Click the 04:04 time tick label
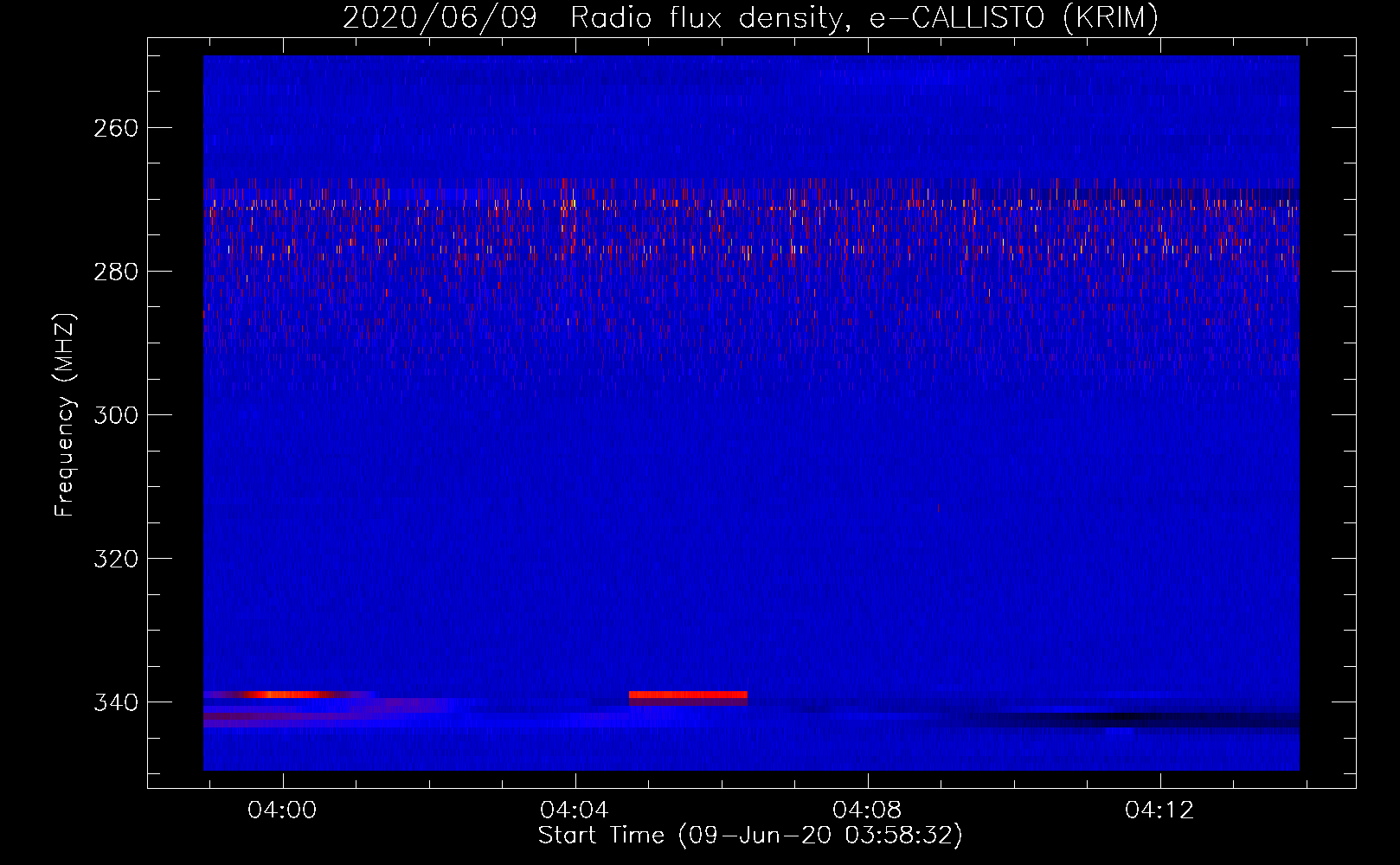Image resolution: width=1400 pixels, height=865 pixels. click(575, 811)
